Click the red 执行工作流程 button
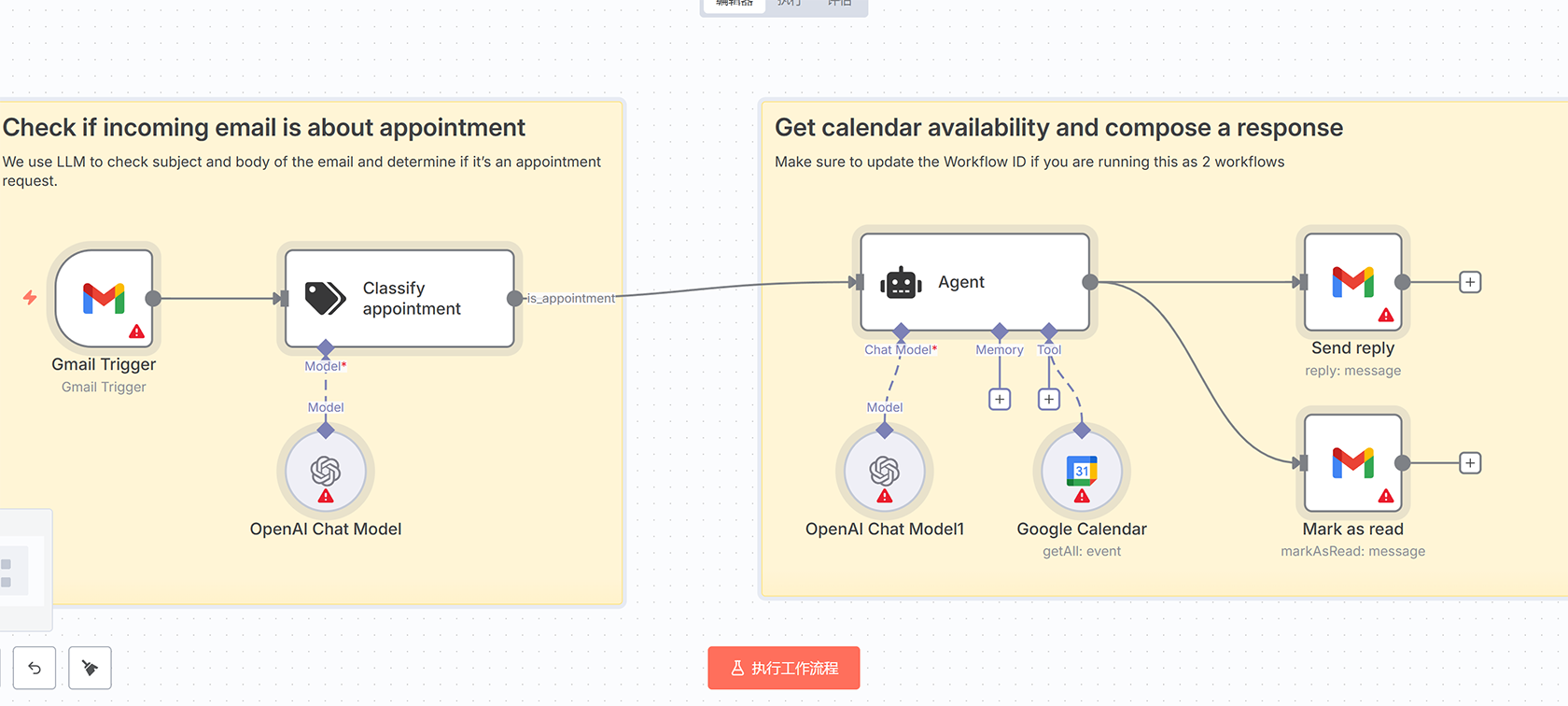Image resolution: width=1568 pixels, height=706 pixels. pos(784,668)
